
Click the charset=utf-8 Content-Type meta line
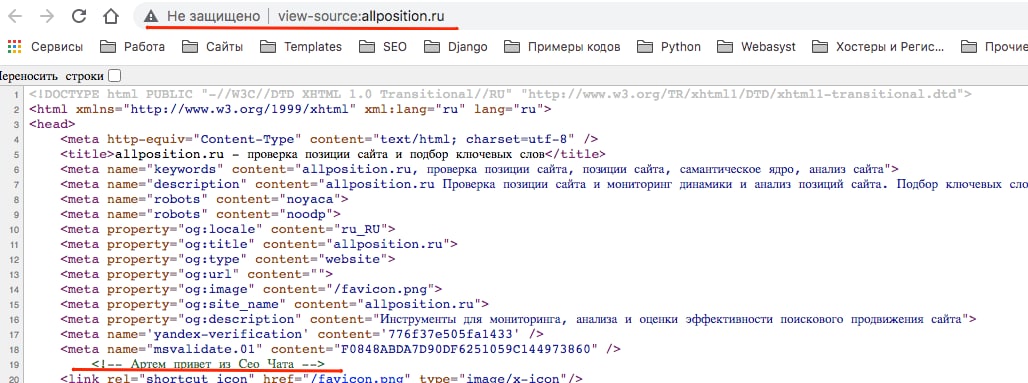(x=329, y=139)
